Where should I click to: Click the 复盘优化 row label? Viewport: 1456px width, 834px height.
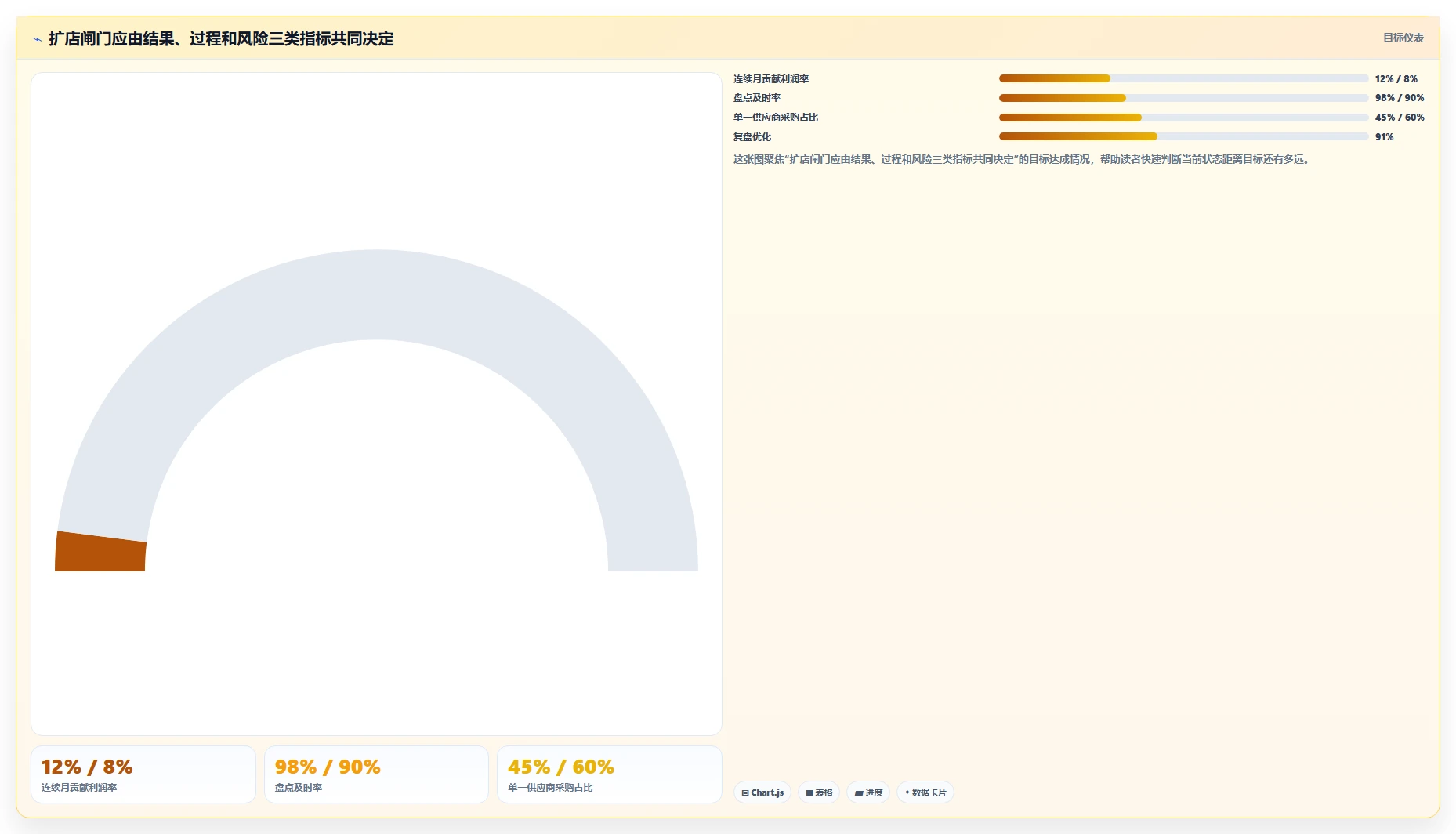pos(752,137)
